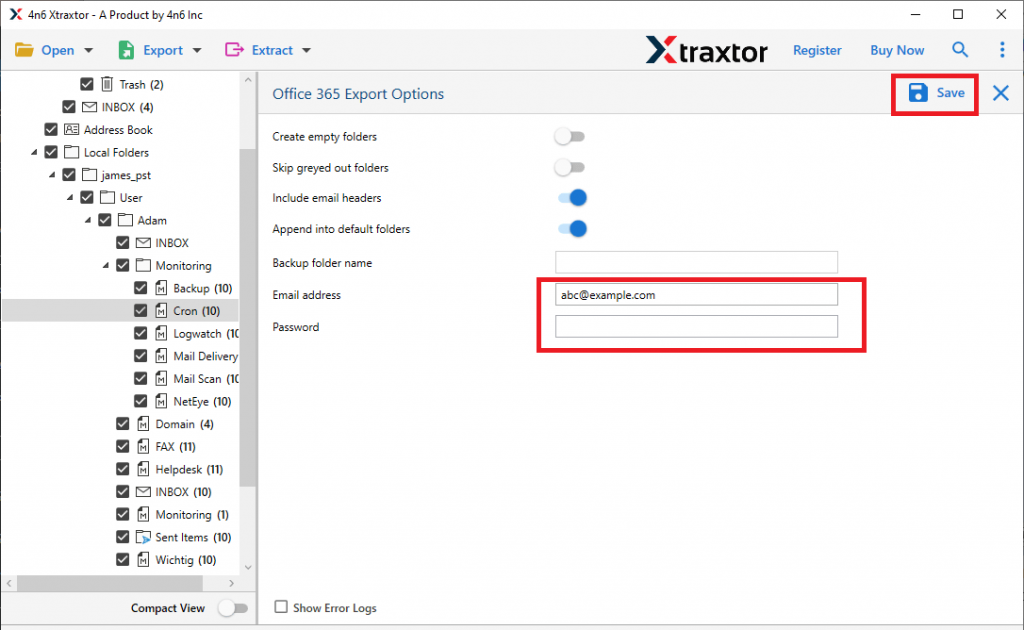This screenshot has width=1024, height=630.
Task: Click the Extract arrow icon
Action: (x=234, y=50)
